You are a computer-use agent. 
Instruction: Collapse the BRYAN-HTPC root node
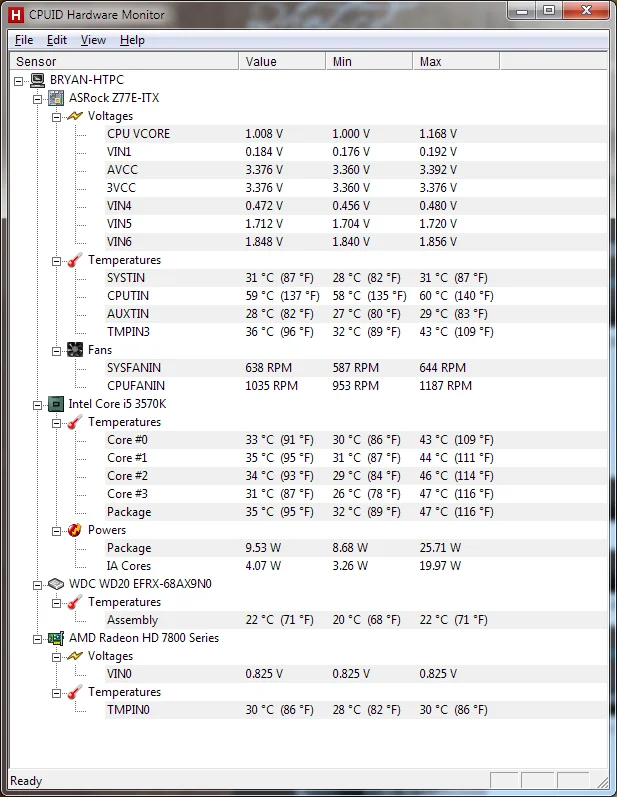(x=19, y=81)
